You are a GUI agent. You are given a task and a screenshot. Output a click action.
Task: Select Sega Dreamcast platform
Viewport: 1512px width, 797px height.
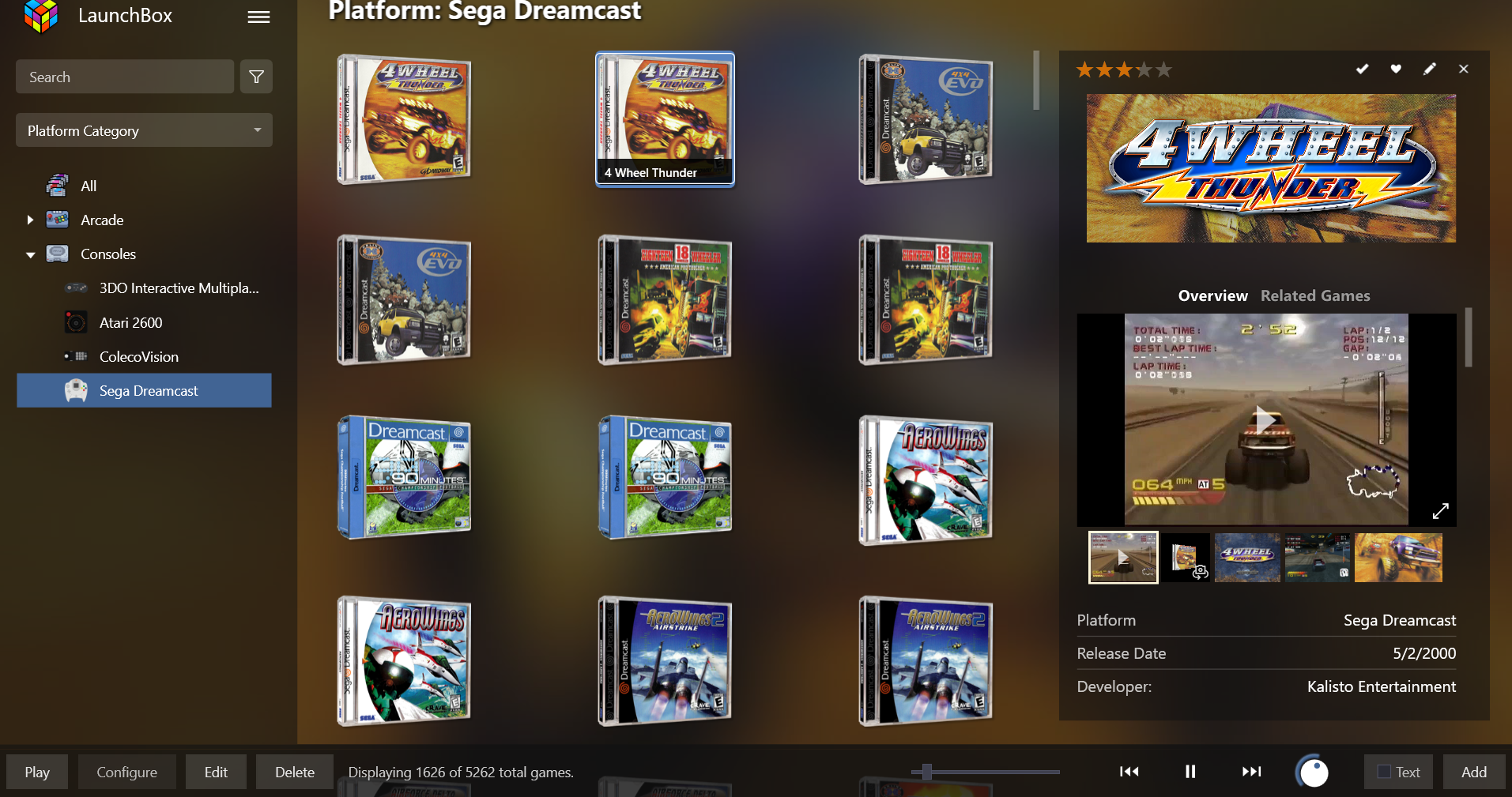click(x=144, y=391)
